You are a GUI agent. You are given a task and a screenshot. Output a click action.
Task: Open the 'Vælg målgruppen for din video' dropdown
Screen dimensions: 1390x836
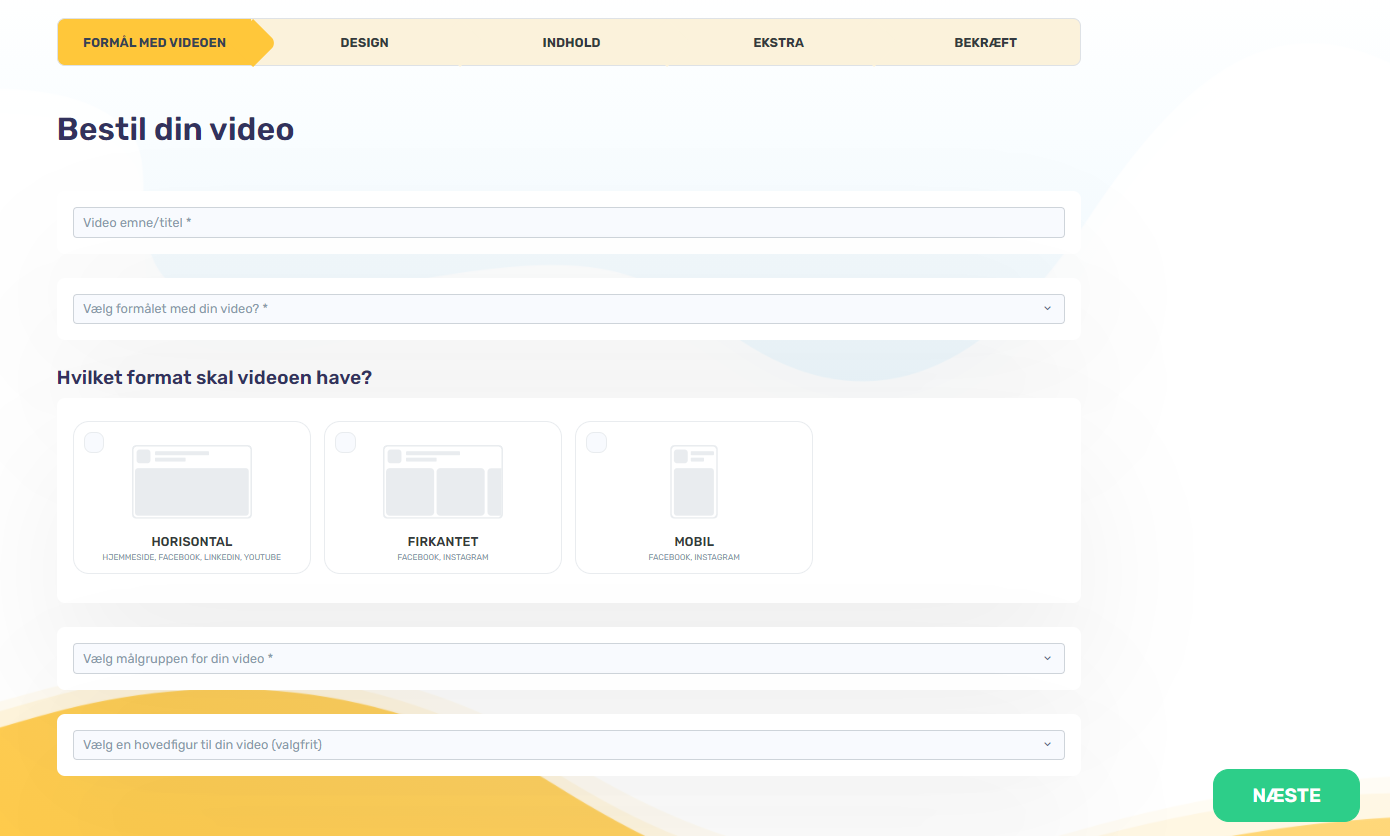pyautogui.click(x=569, y=659)
